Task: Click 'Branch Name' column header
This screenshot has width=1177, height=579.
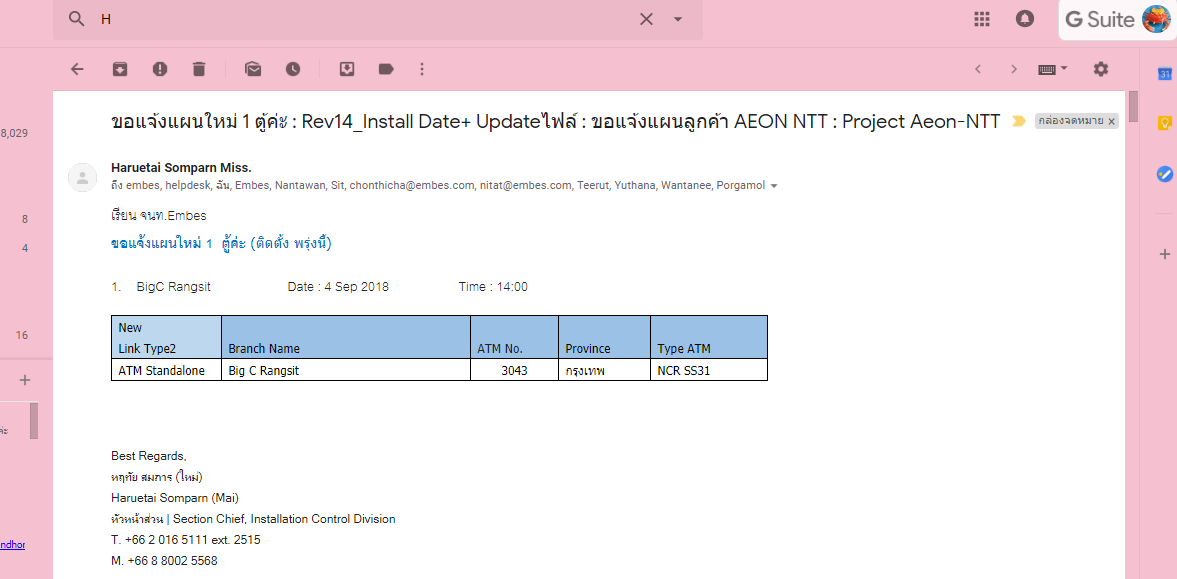Action: tap(346, 337)
